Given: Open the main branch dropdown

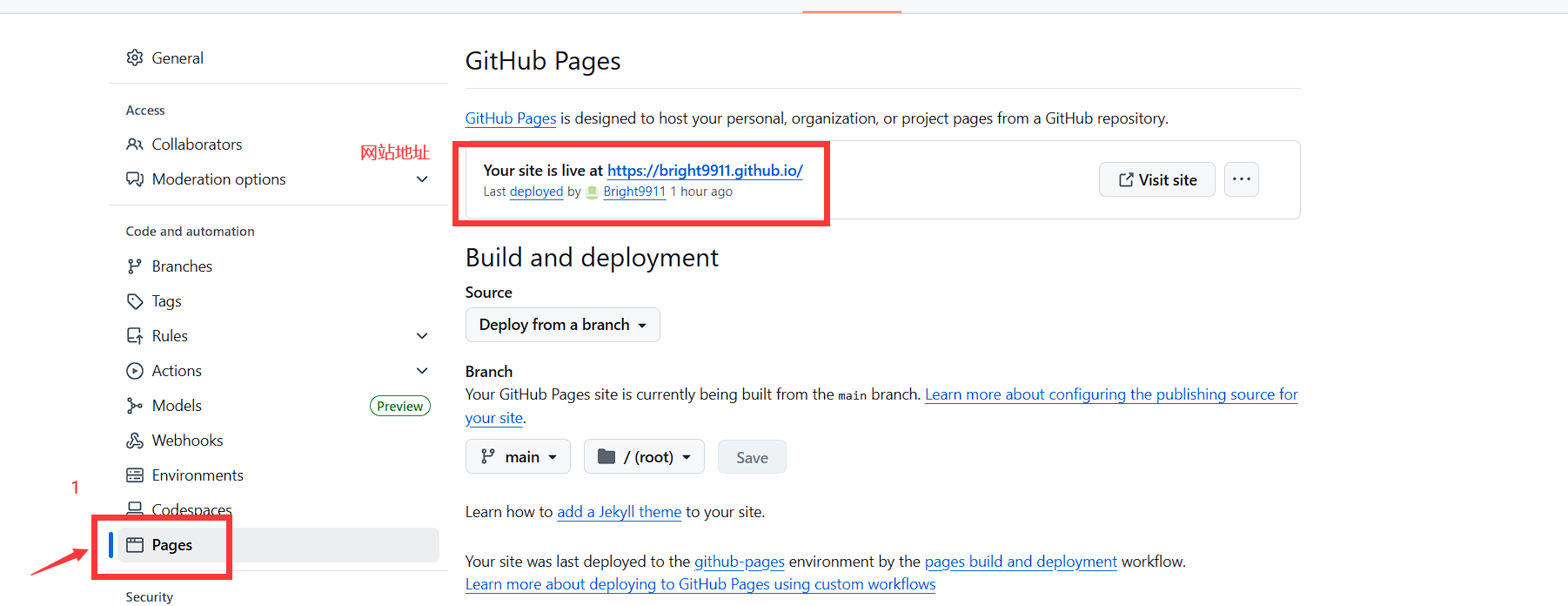Looking at the screenshot, I should click(518, 456).
